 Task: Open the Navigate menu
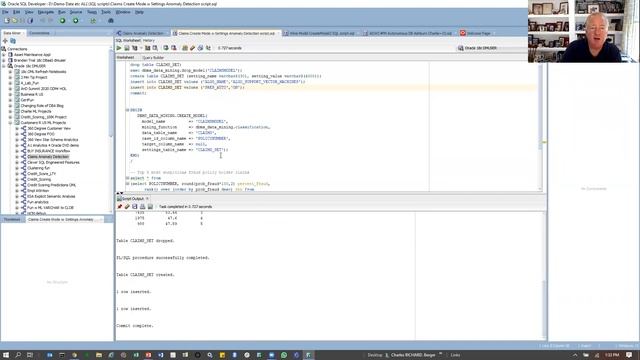pyautogui.click(x=46, y=12)
